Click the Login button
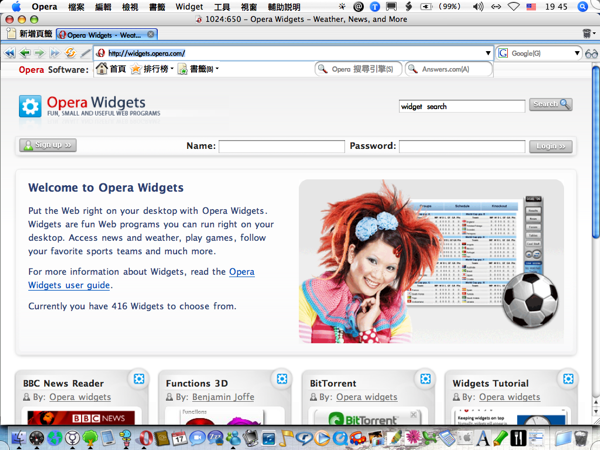 click(551, 146)
